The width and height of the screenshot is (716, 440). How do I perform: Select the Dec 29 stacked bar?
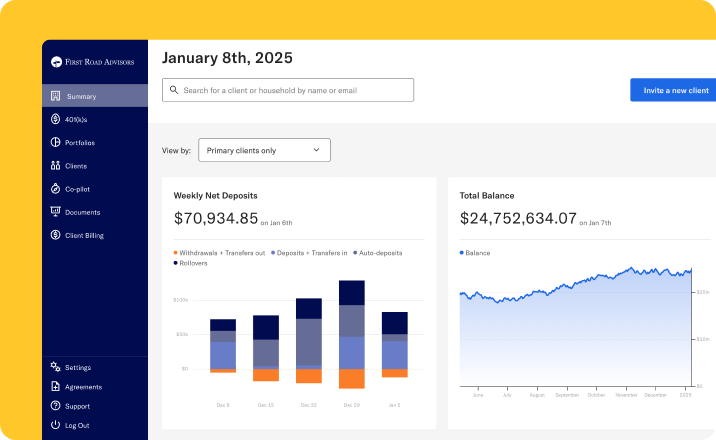(x=352, y=334)
